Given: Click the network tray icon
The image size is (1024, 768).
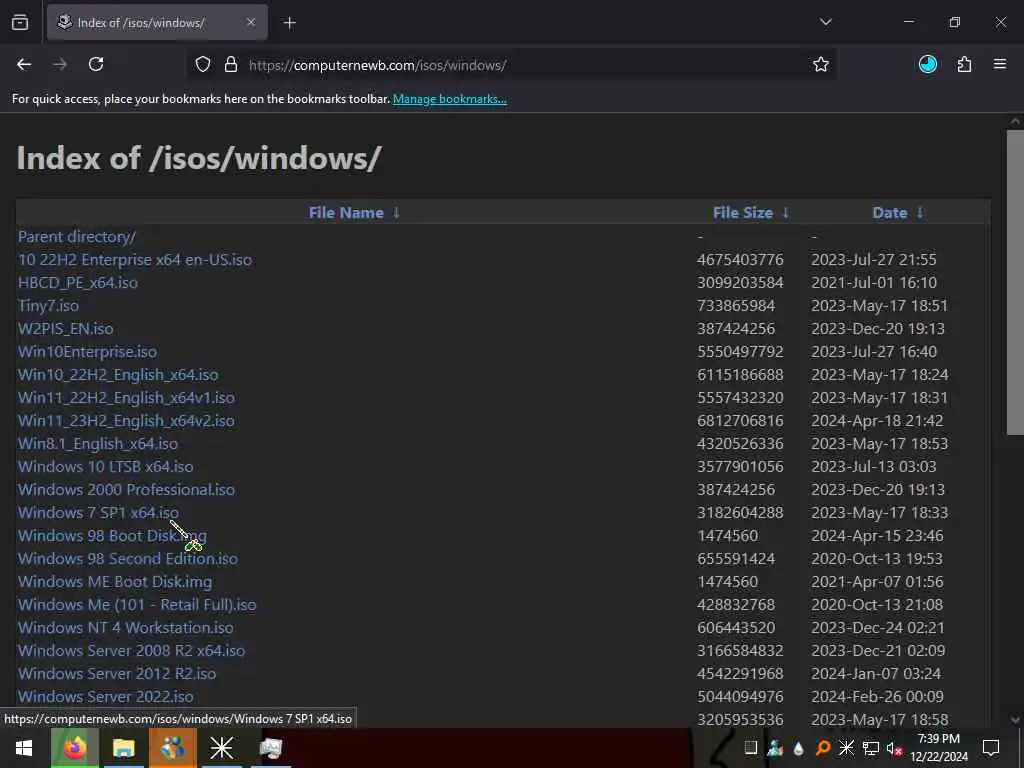Looking at the screenshot, I should coord(871,748).
